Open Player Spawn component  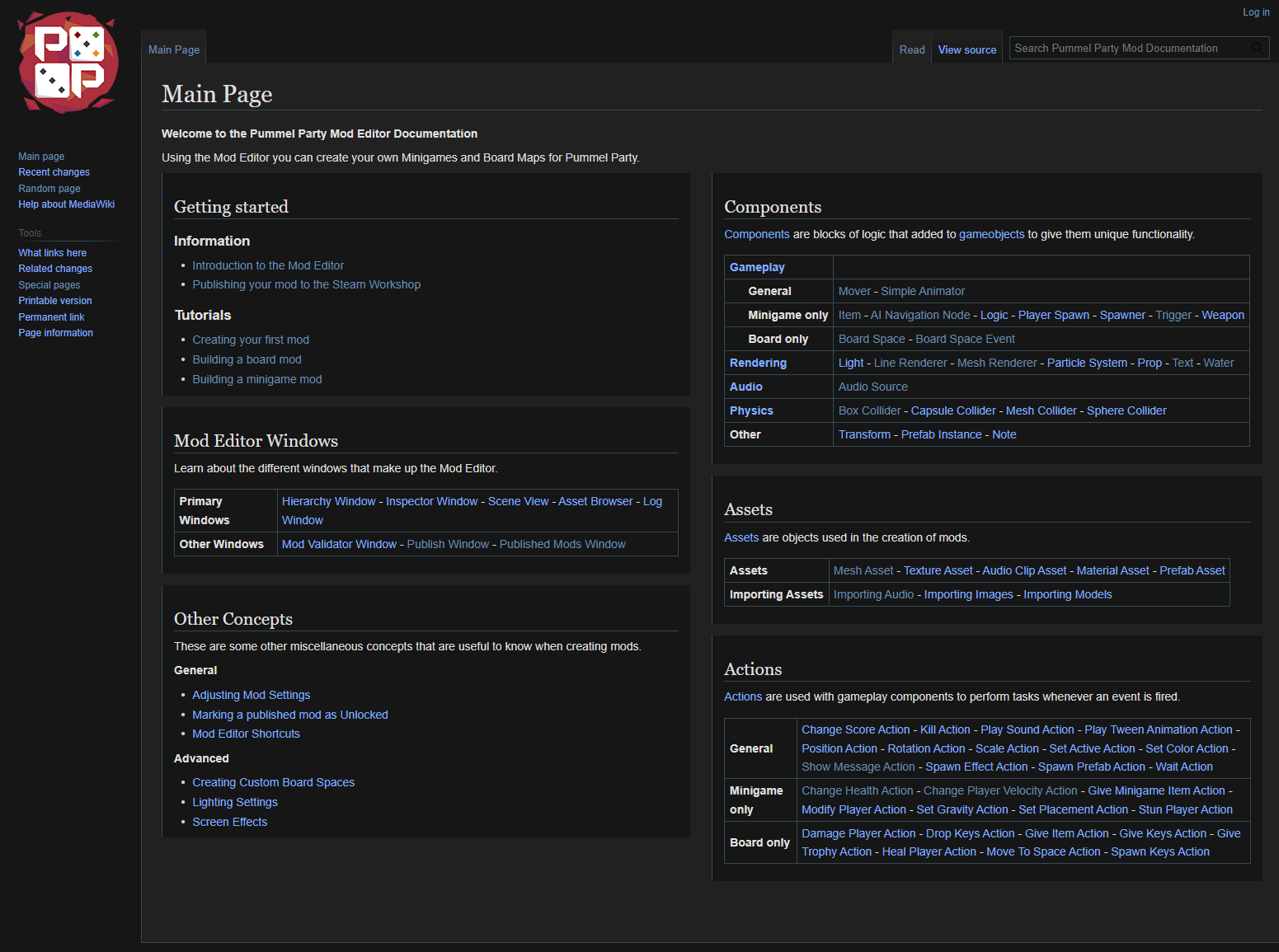point(1054,315)
